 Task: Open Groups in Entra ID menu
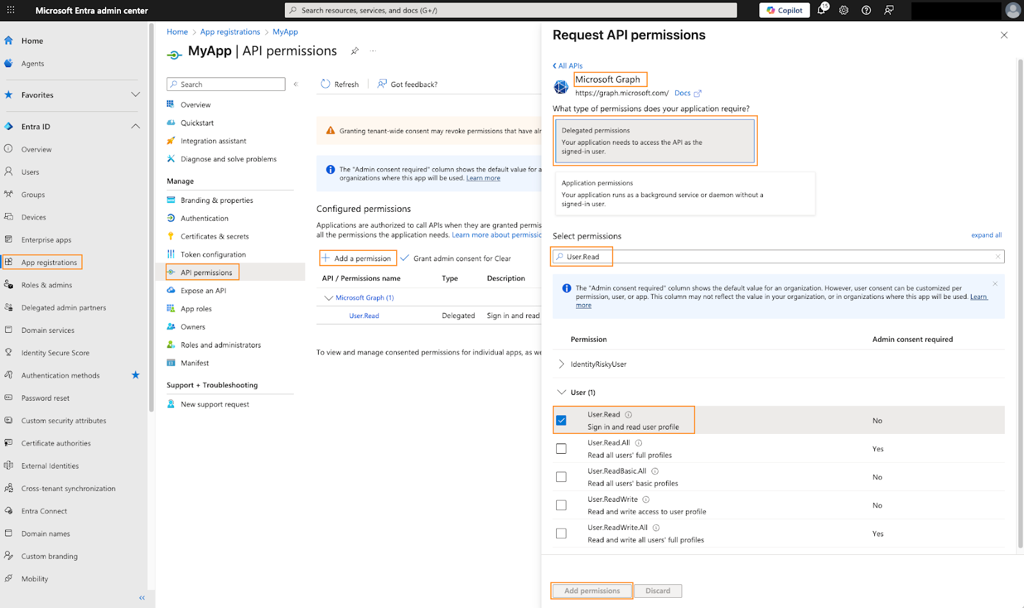pyautogui.click(x=33, y=195)
